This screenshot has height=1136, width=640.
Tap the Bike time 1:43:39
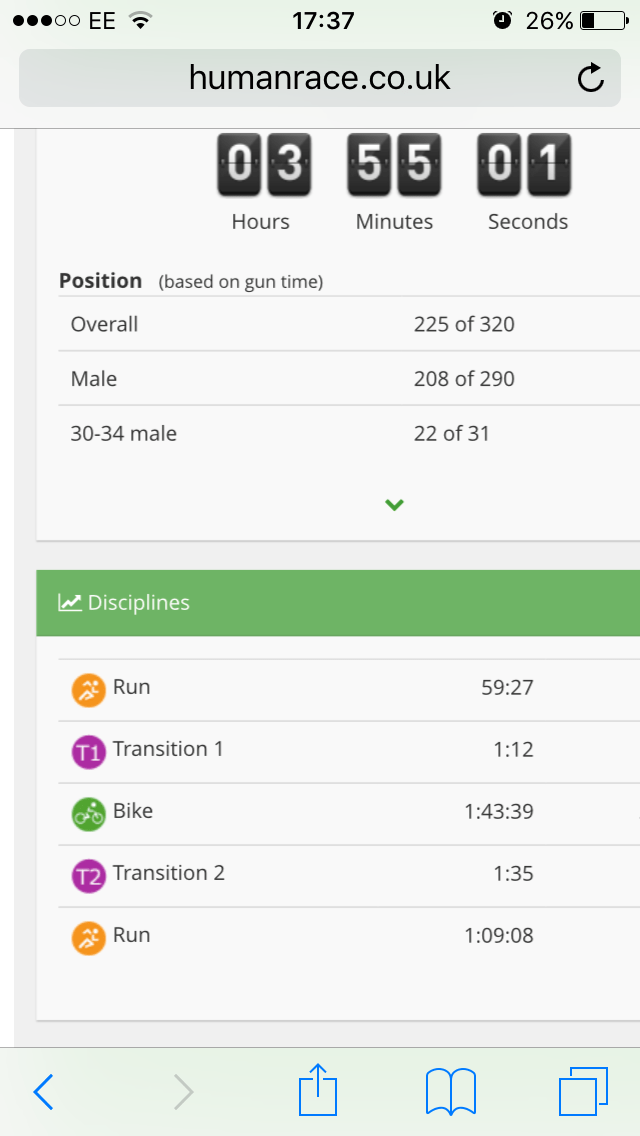(x=498, y=811)
